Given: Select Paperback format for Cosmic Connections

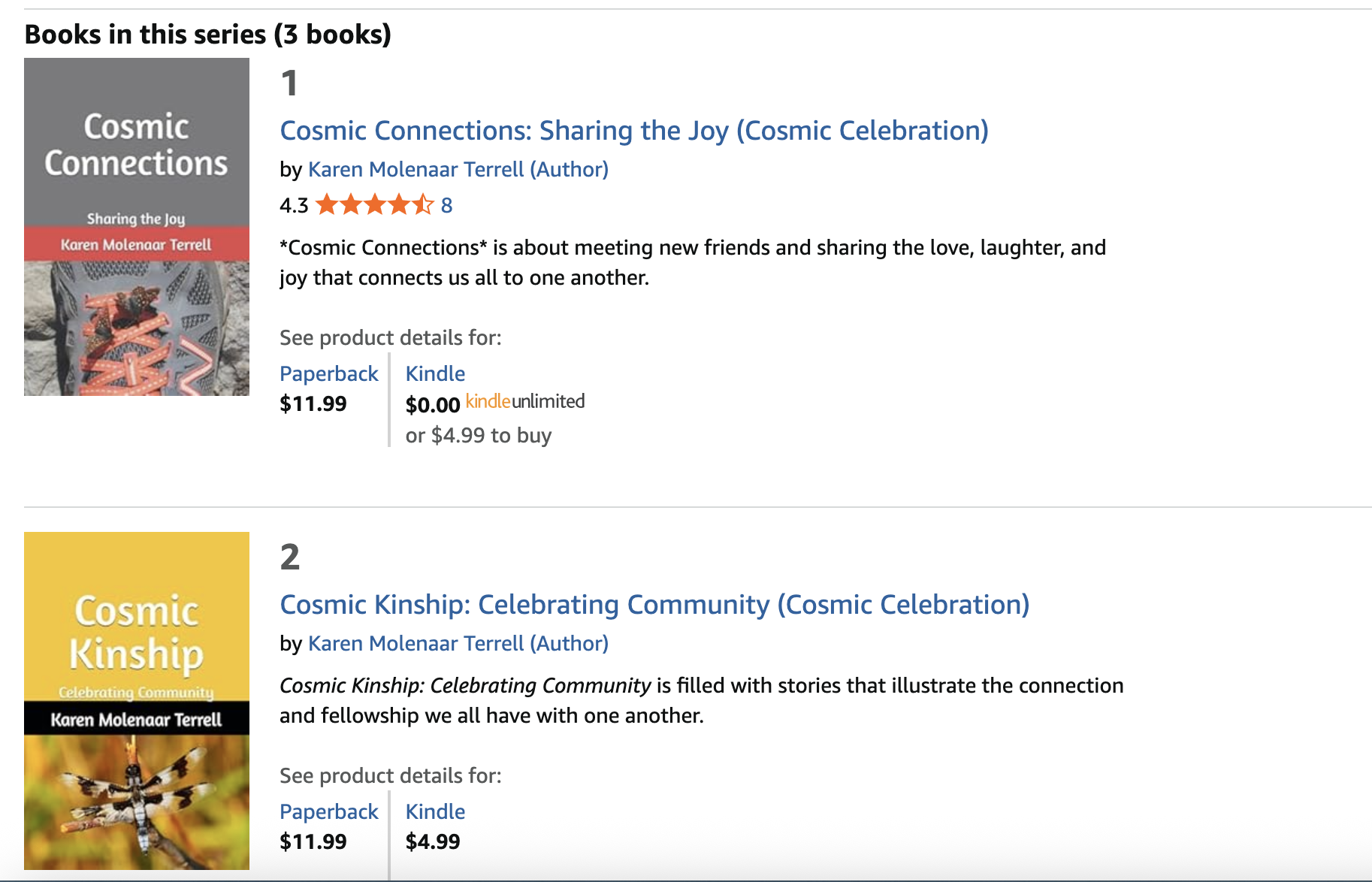Looking at the screenshot, I should click(328, 374).
